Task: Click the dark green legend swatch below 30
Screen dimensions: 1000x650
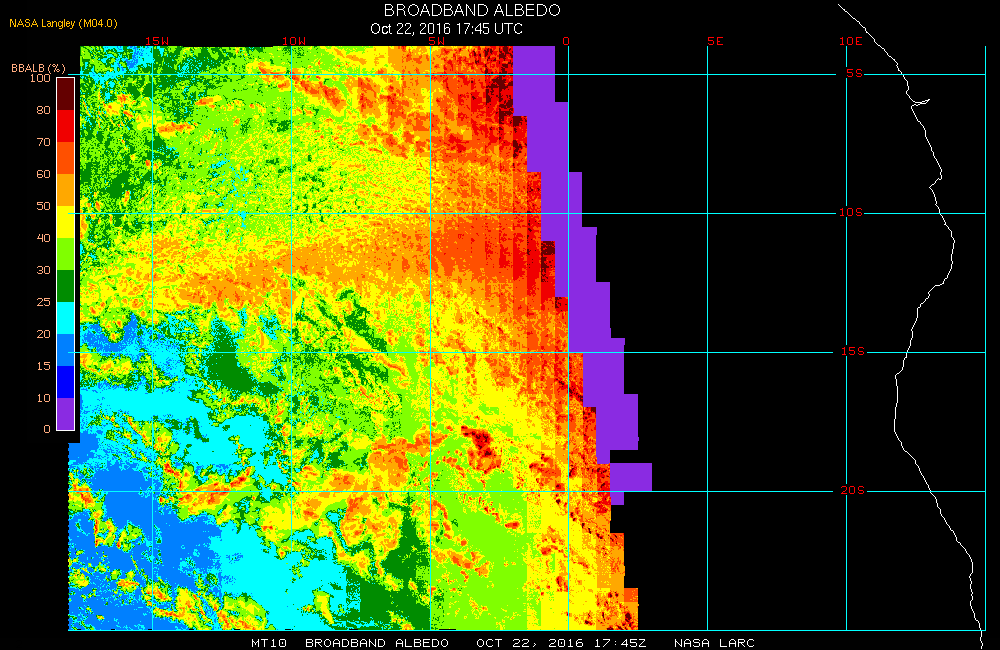Action: point(66,286)
